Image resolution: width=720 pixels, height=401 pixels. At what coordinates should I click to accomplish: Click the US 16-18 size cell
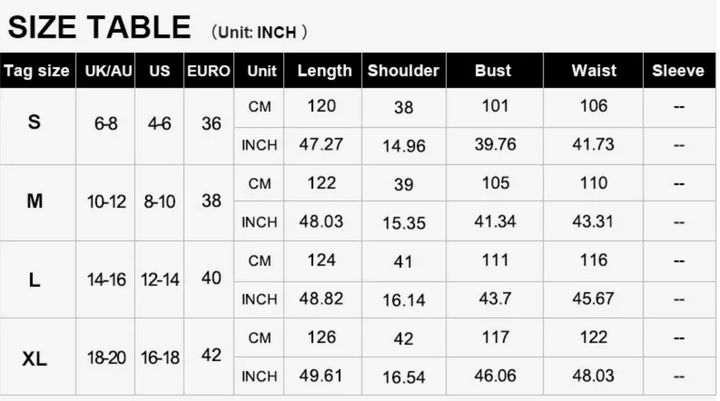click(160, 358)
